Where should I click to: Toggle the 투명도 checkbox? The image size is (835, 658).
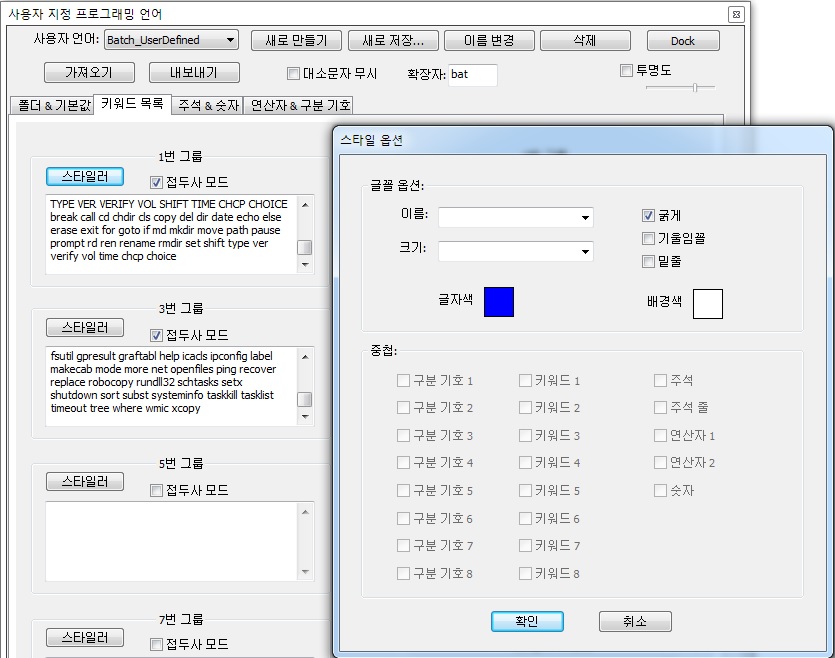(626, 69)
